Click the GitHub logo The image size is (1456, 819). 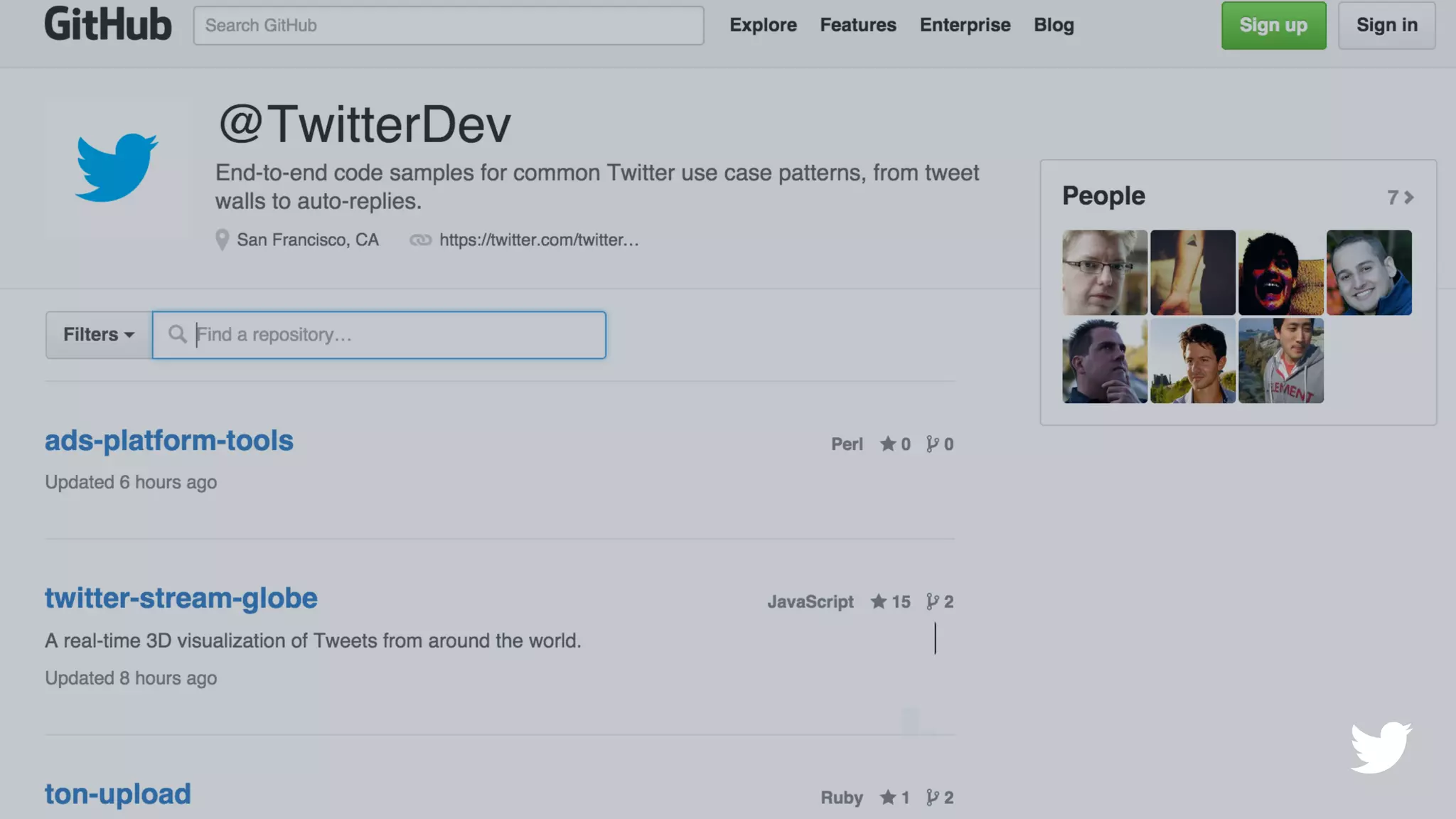(108, 24)
